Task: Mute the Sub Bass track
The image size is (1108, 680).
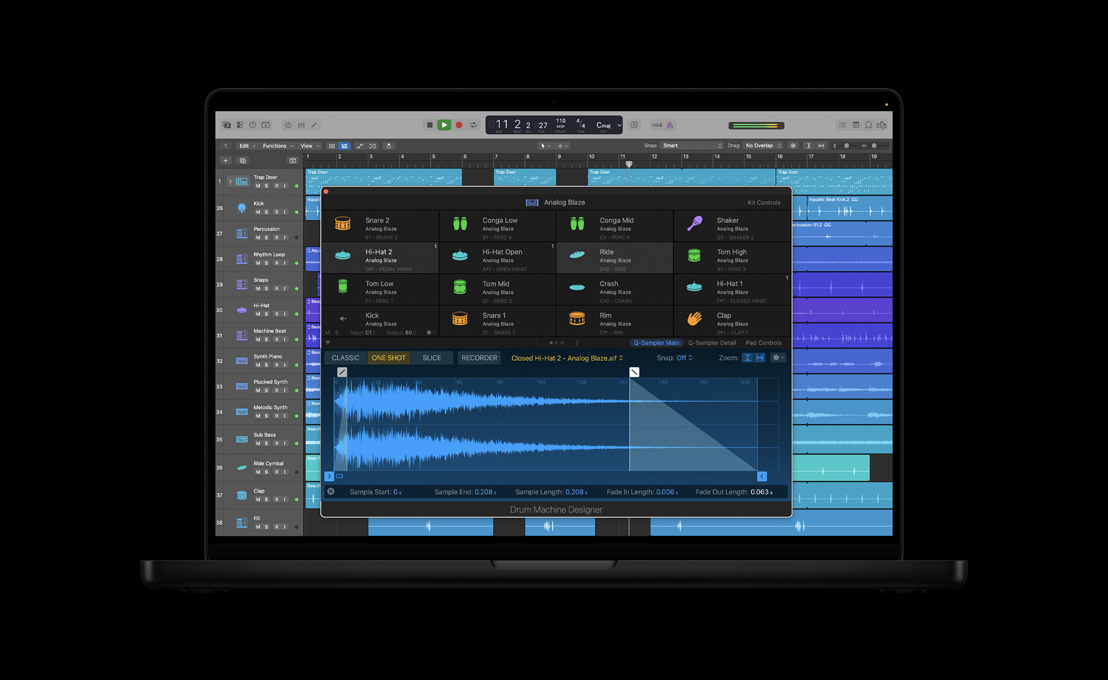Action: tap(257, 443)
